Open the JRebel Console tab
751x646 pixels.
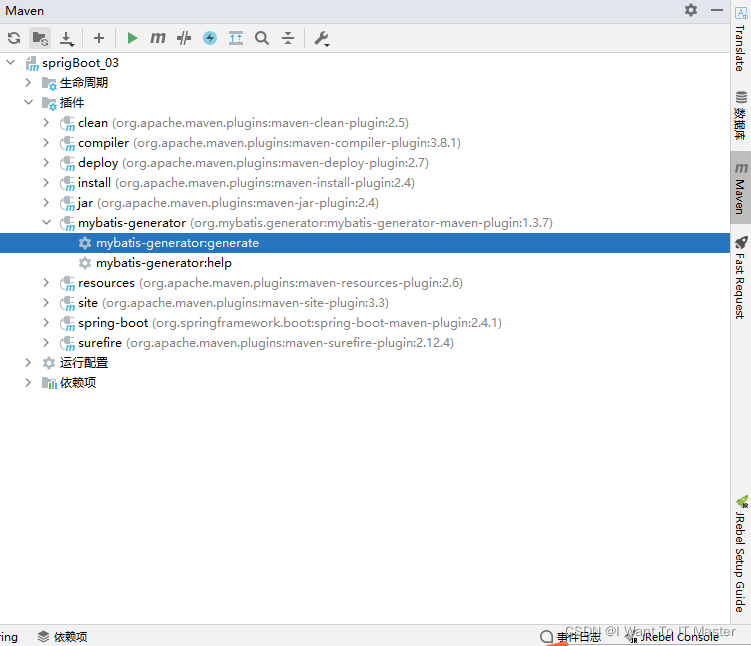(674, 636)
